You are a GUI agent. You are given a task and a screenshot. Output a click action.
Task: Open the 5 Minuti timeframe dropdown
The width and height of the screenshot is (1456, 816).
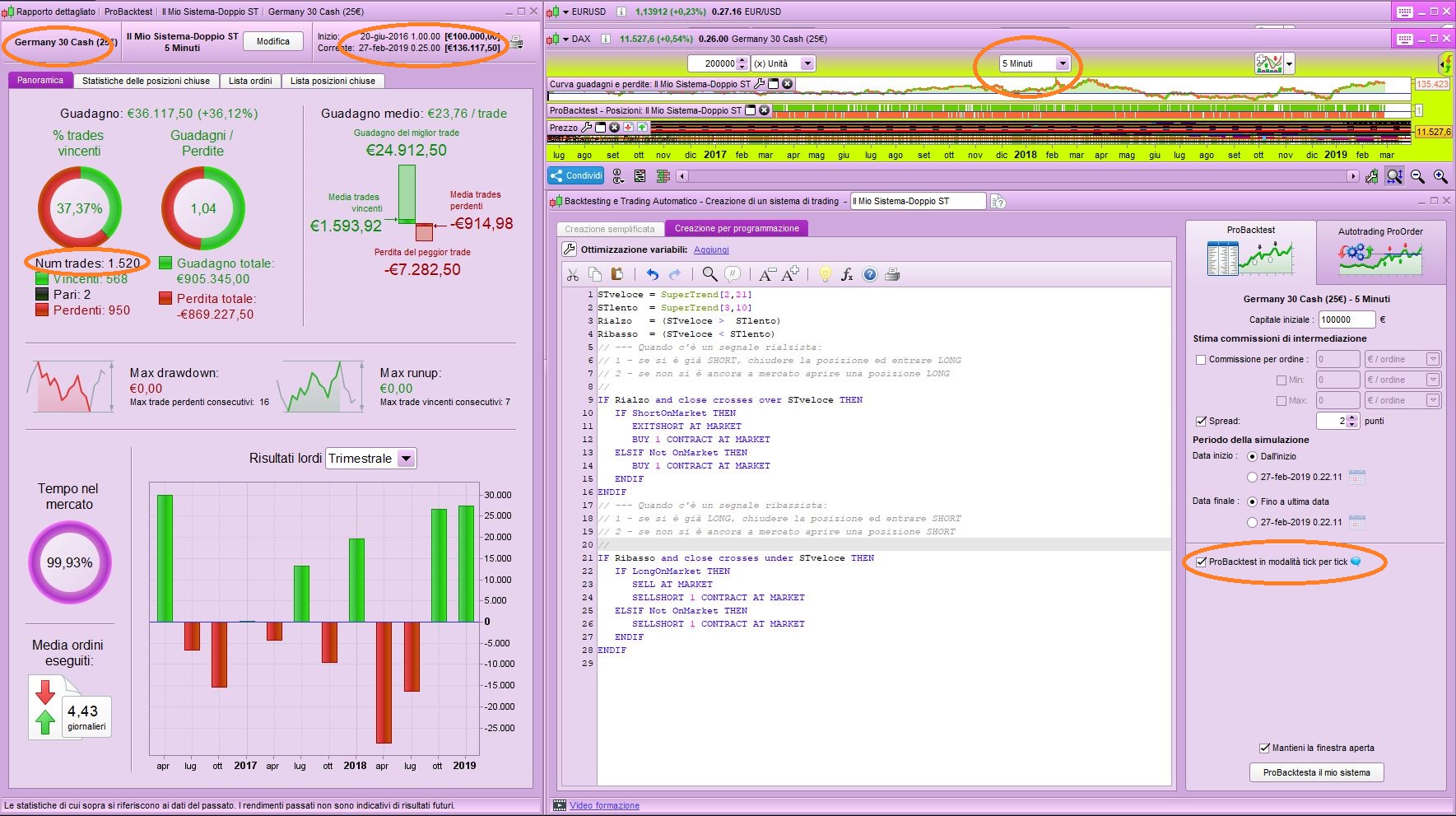pos(1063,63)
